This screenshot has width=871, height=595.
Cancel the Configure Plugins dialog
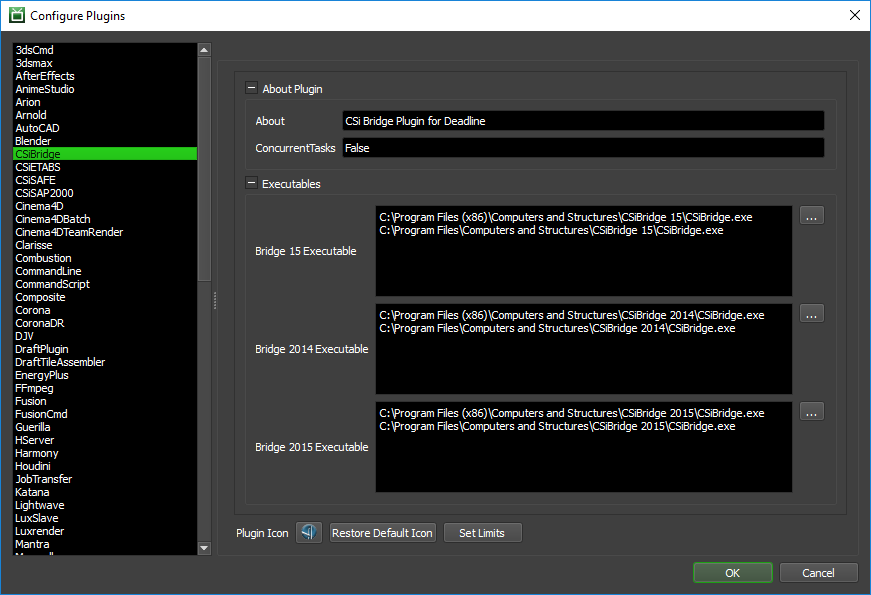coord(818,573)
